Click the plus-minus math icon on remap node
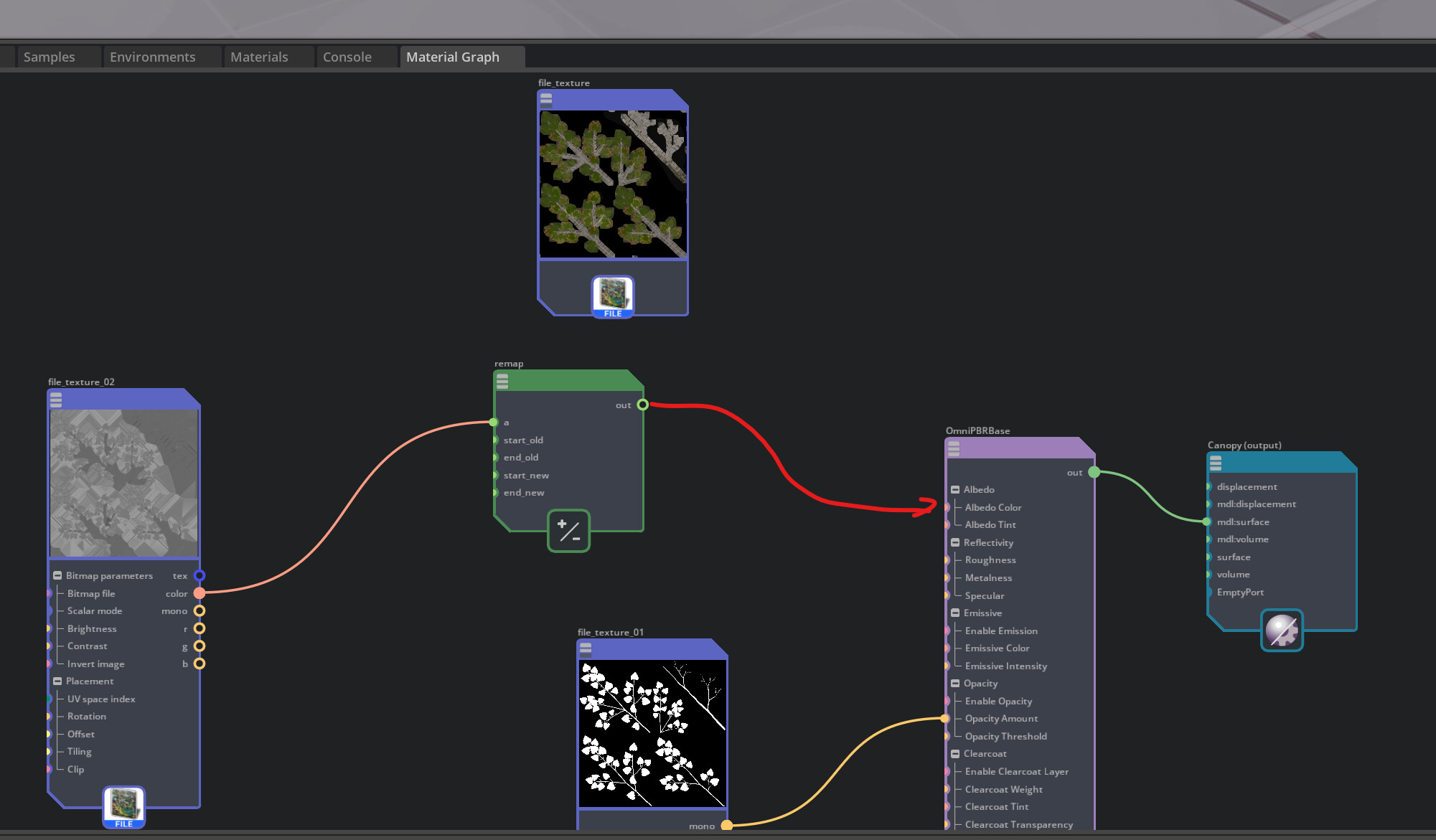1436x840 pixels. click(568, 531)
